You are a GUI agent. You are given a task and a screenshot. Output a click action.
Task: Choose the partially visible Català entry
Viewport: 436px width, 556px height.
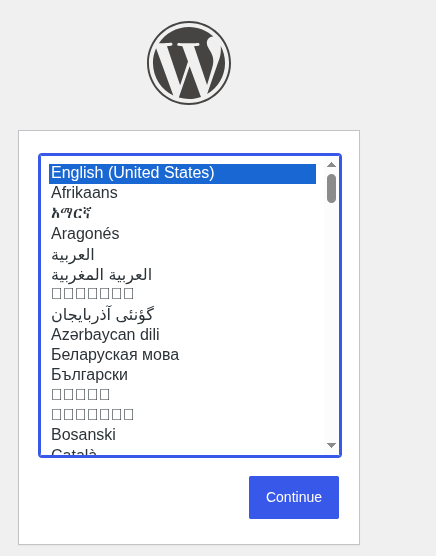coord(182,450)
